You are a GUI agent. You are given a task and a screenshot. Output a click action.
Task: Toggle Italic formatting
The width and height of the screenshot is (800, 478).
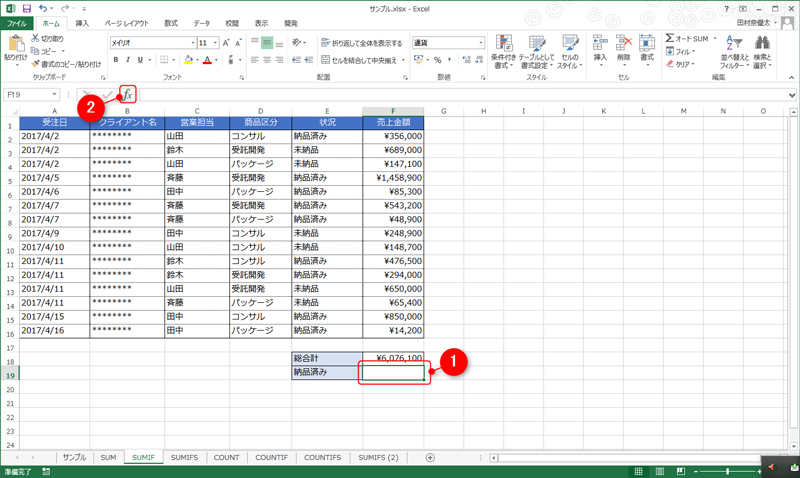(x=128, y=60)
